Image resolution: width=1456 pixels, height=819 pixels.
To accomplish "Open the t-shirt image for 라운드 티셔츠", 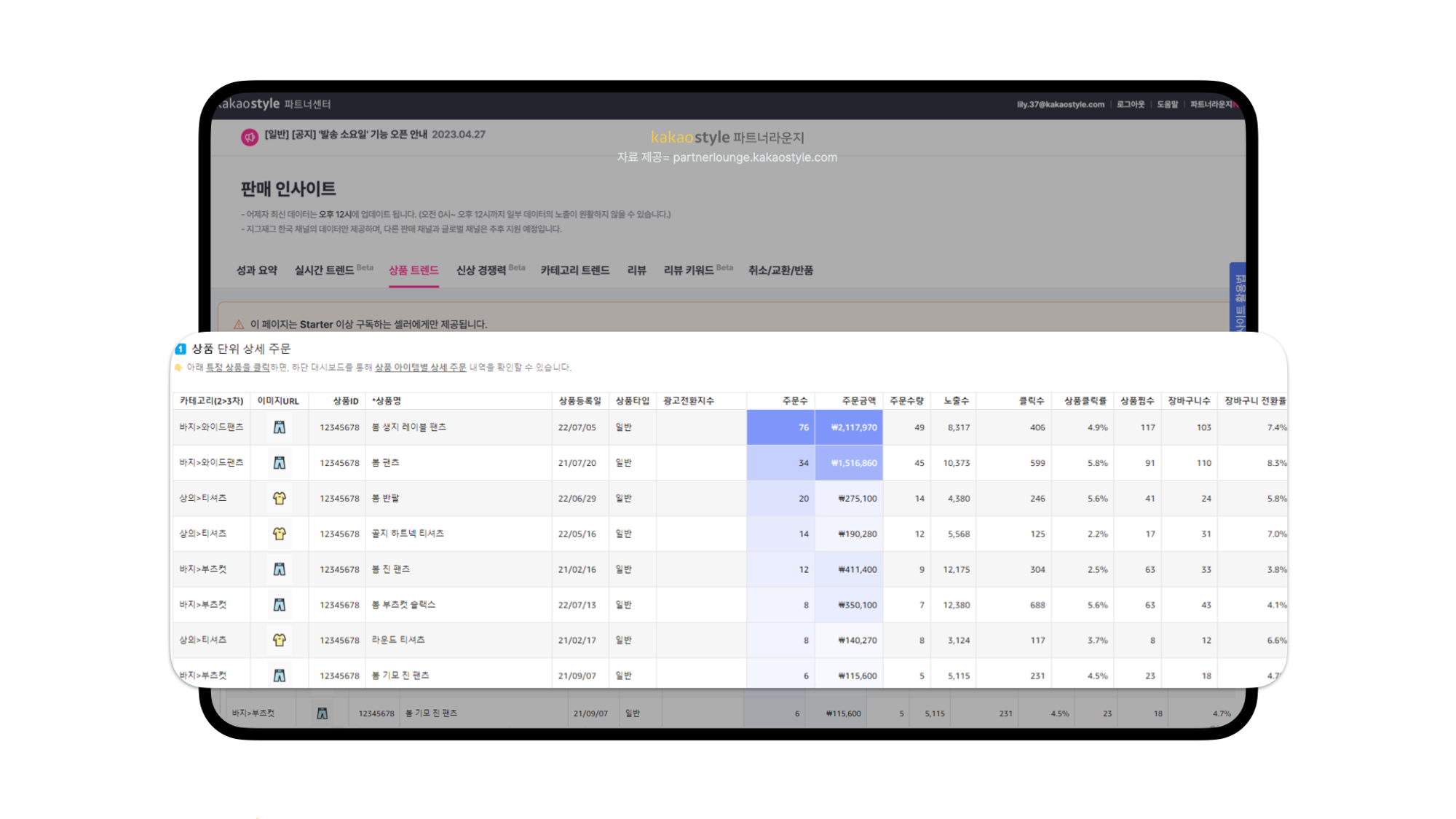I will point(280,640).
